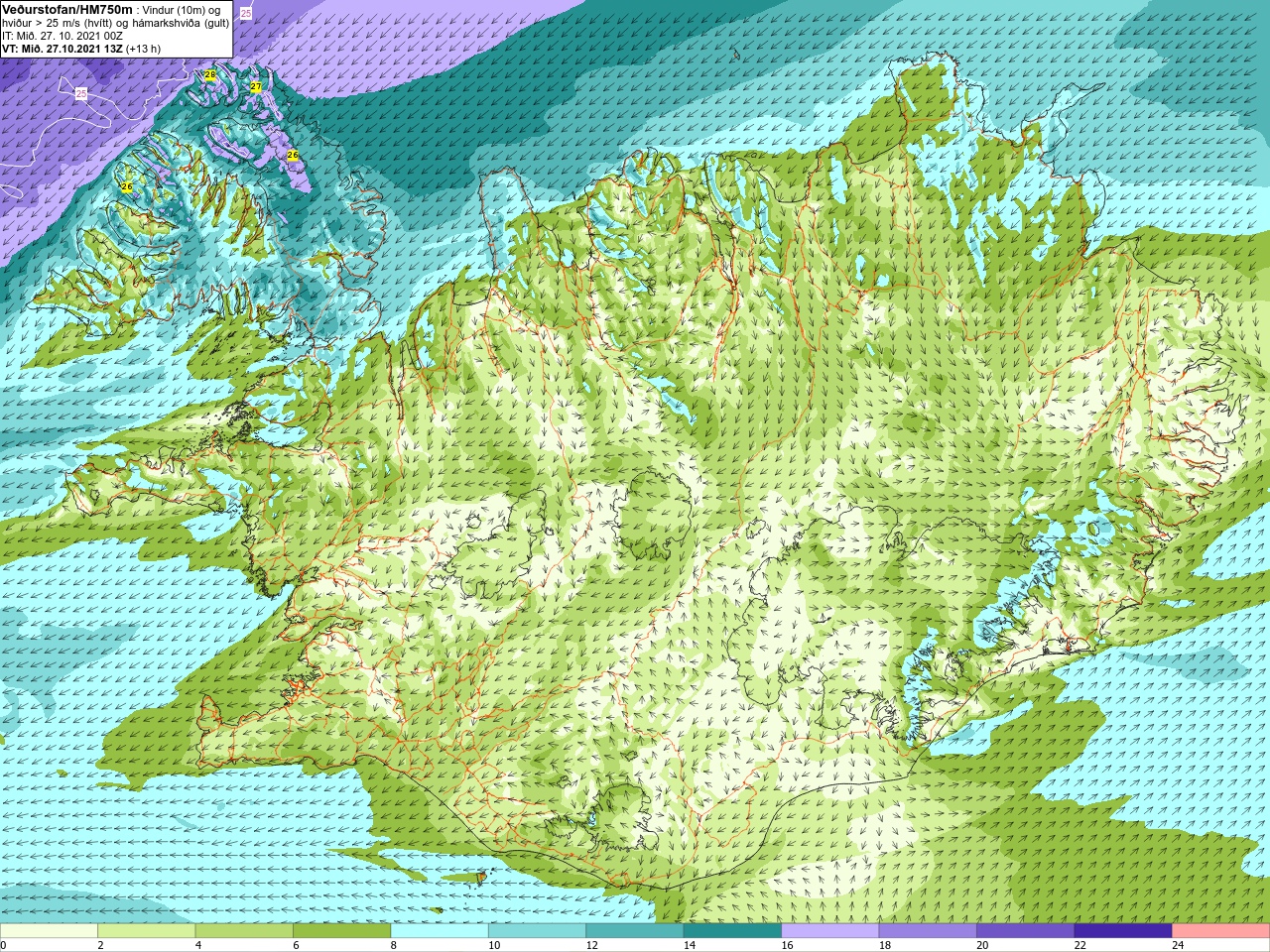Viewport: 1270px width, 952px height.
Task: Choose the 6–8 m/s olive green legend swatch
Action: click(341, 931)
